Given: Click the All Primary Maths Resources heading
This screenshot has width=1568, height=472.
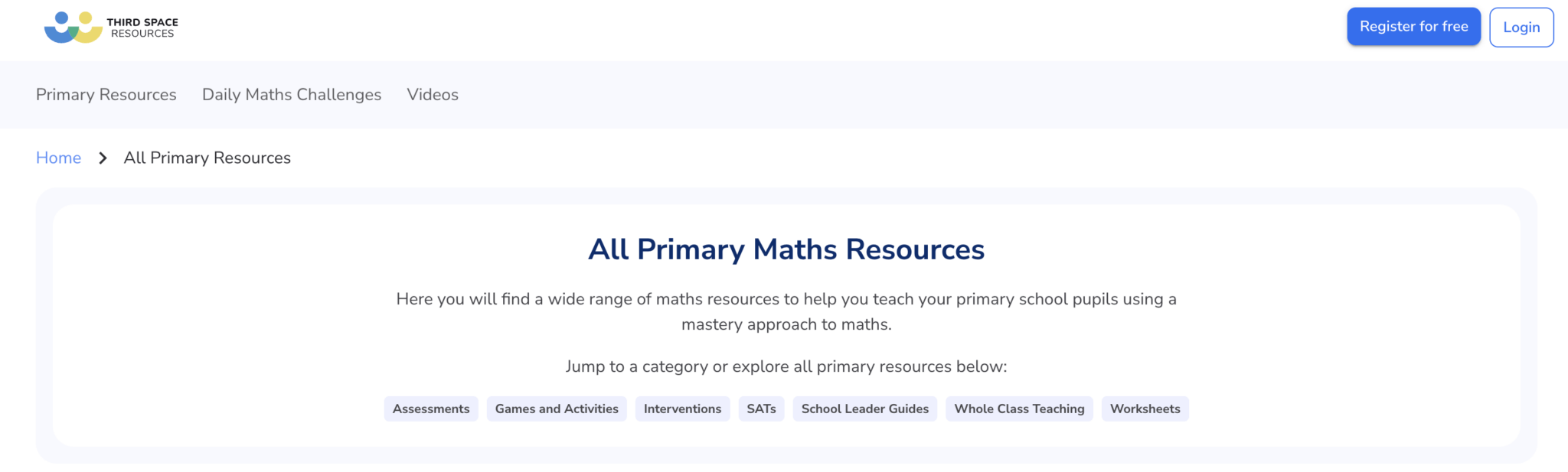Looking at the screenshot, I should tap(786, 249).
